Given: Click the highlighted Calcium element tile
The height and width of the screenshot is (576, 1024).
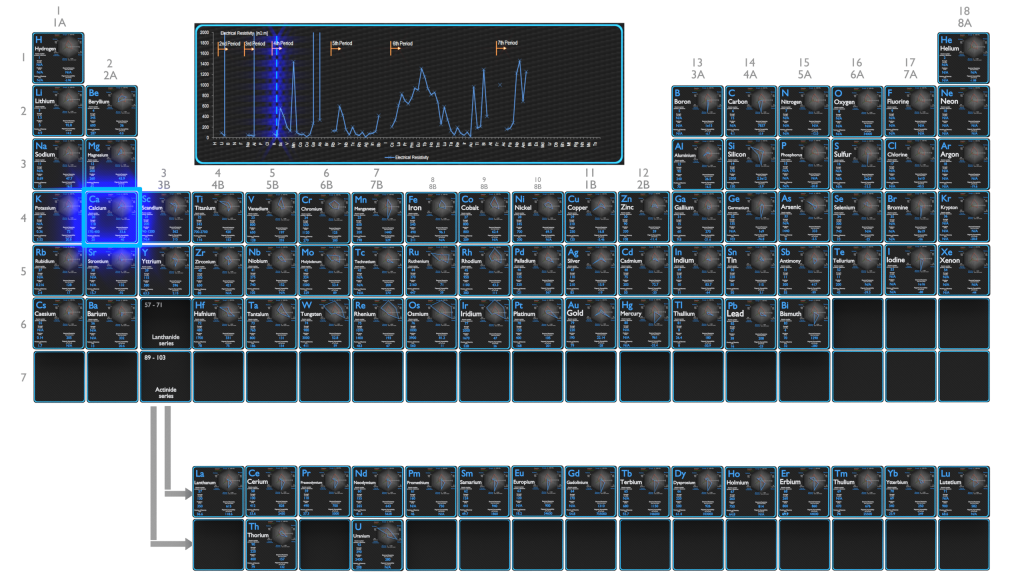Looking at the screenshot, I should [x=112, y=217].
